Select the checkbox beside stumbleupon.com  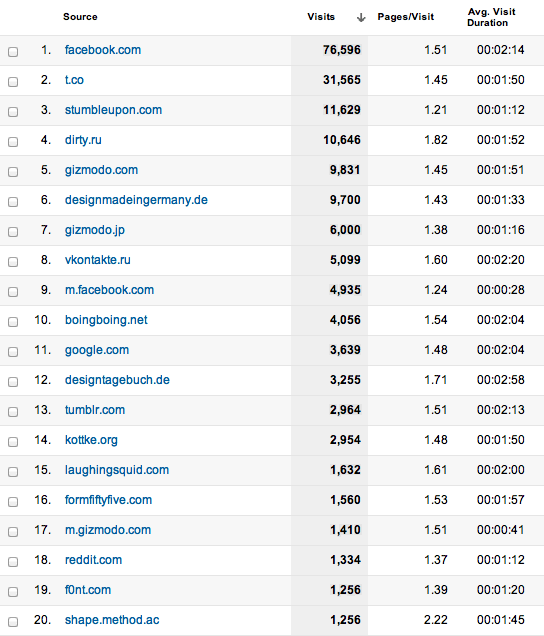pyautogui.click(x=13, y=112)
